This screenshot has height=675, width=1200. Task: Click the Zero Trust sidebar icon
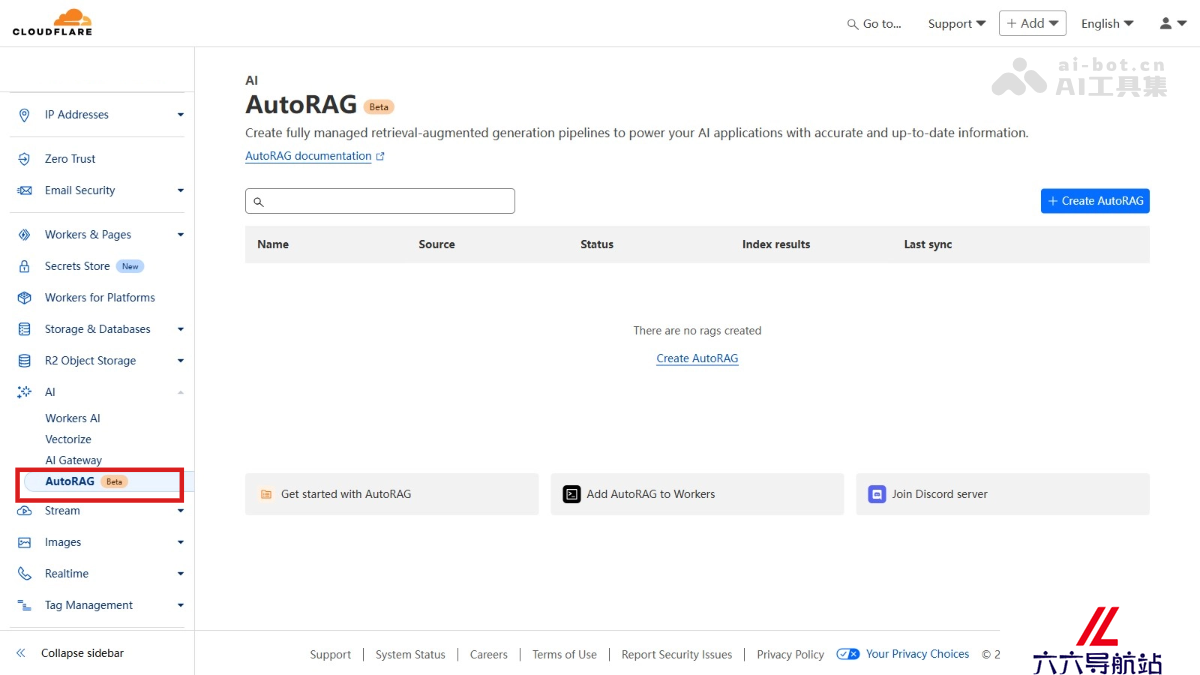24,159
